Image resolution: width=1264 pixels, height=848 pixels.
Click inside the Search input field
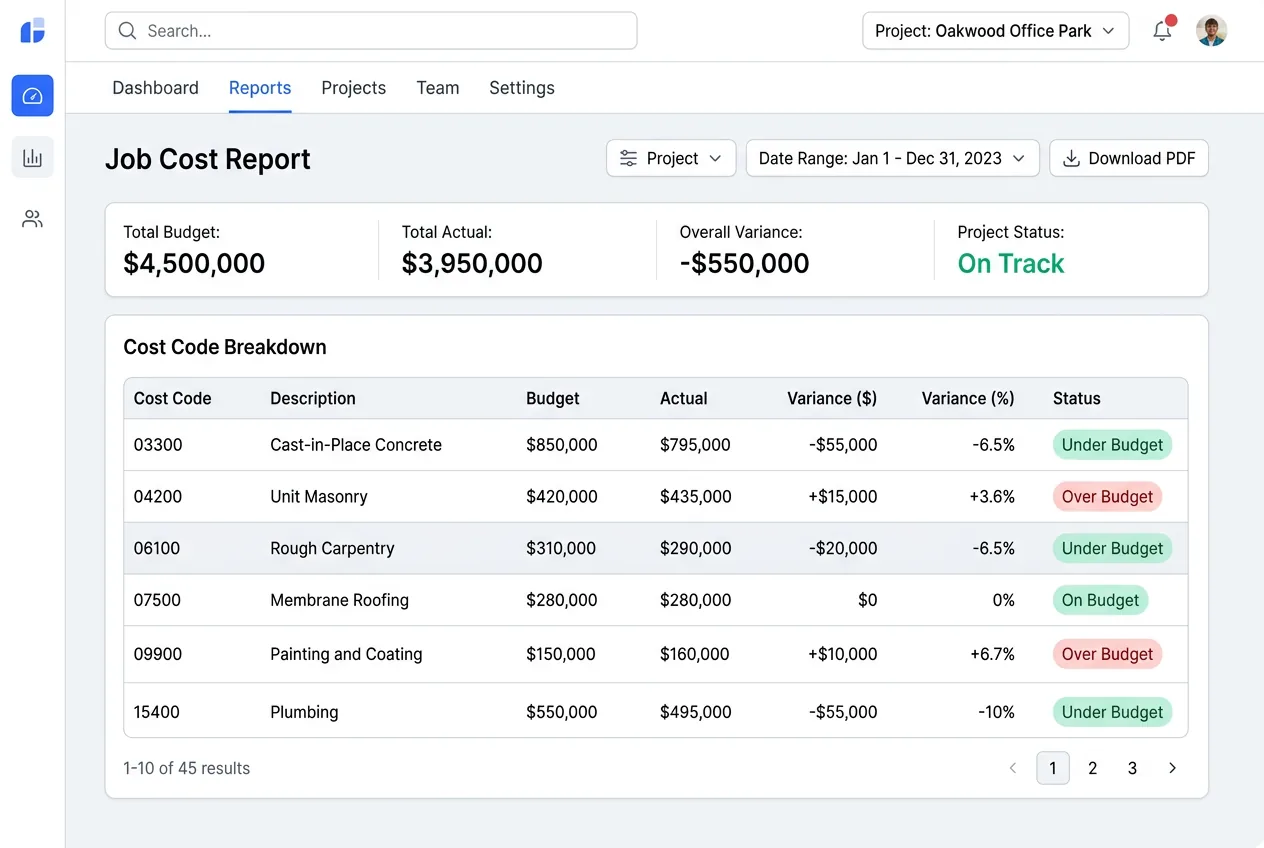click(x=370, y=30)
